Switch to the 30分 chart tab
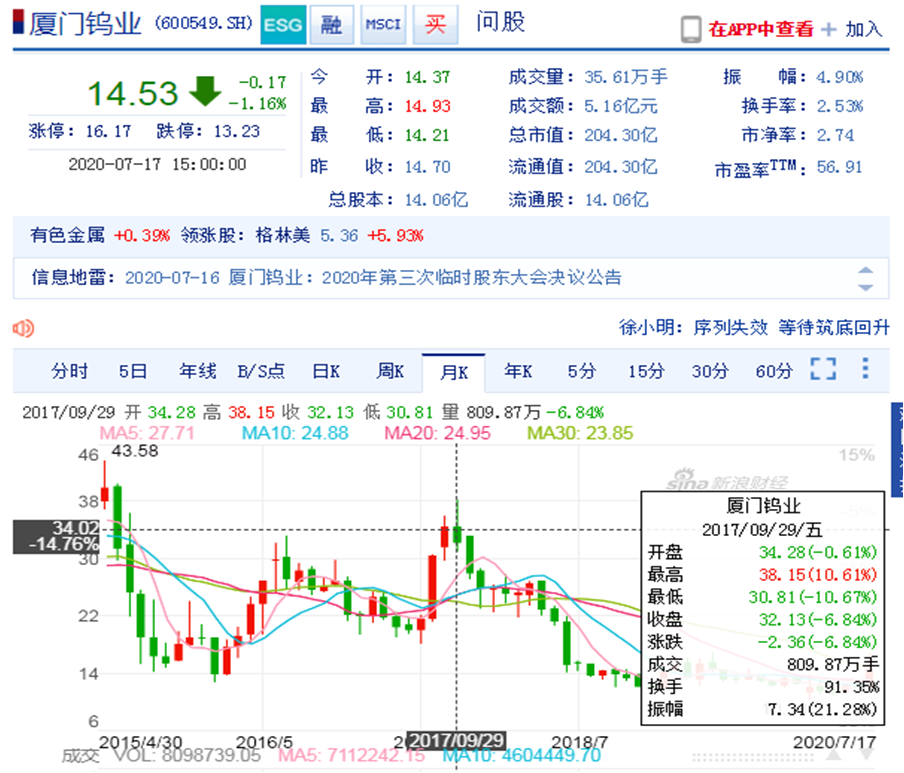Viewport: 904px width, 773px height. tap(710, 371)
